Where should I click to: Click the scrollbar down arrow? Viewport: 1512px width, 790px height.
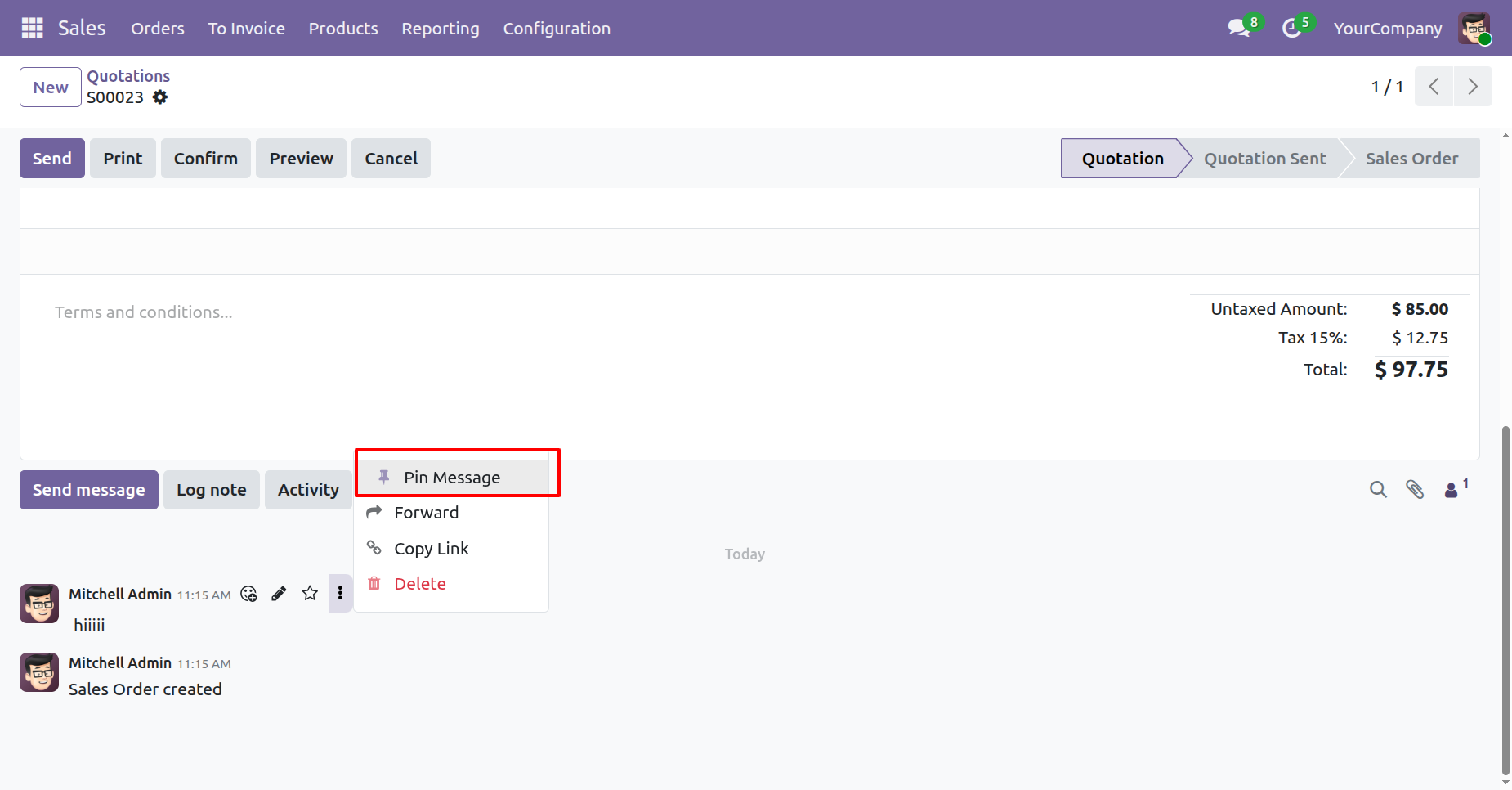tap(1505, 783)
